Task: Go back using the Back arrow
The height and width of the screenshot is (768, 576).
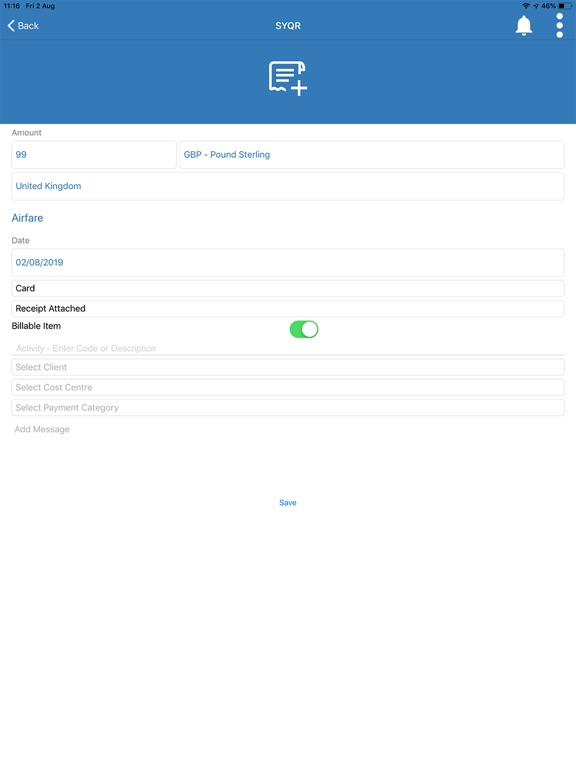Action: pos(23,26)
